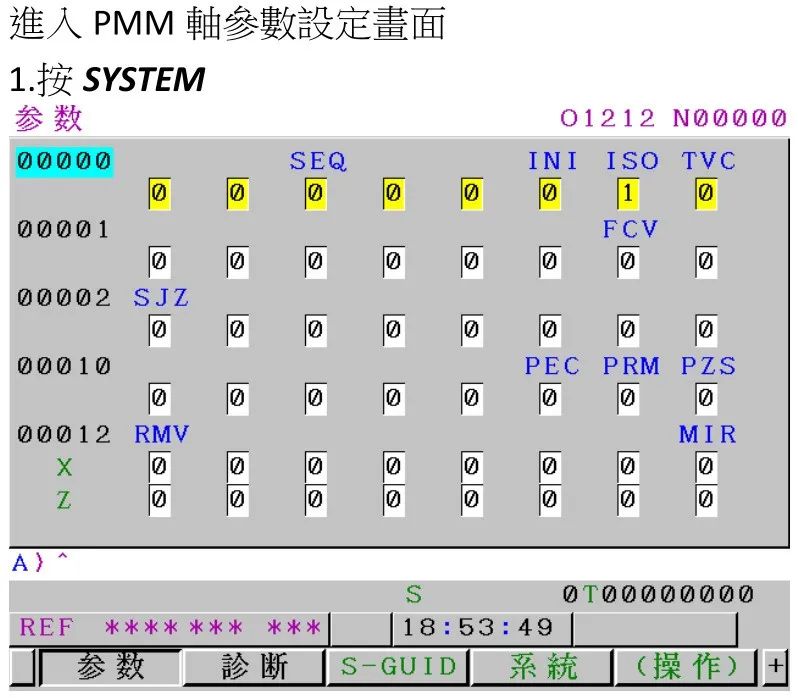Click the PEC bit label
Viewport: 798px width, 698px height.
[552, 366]
